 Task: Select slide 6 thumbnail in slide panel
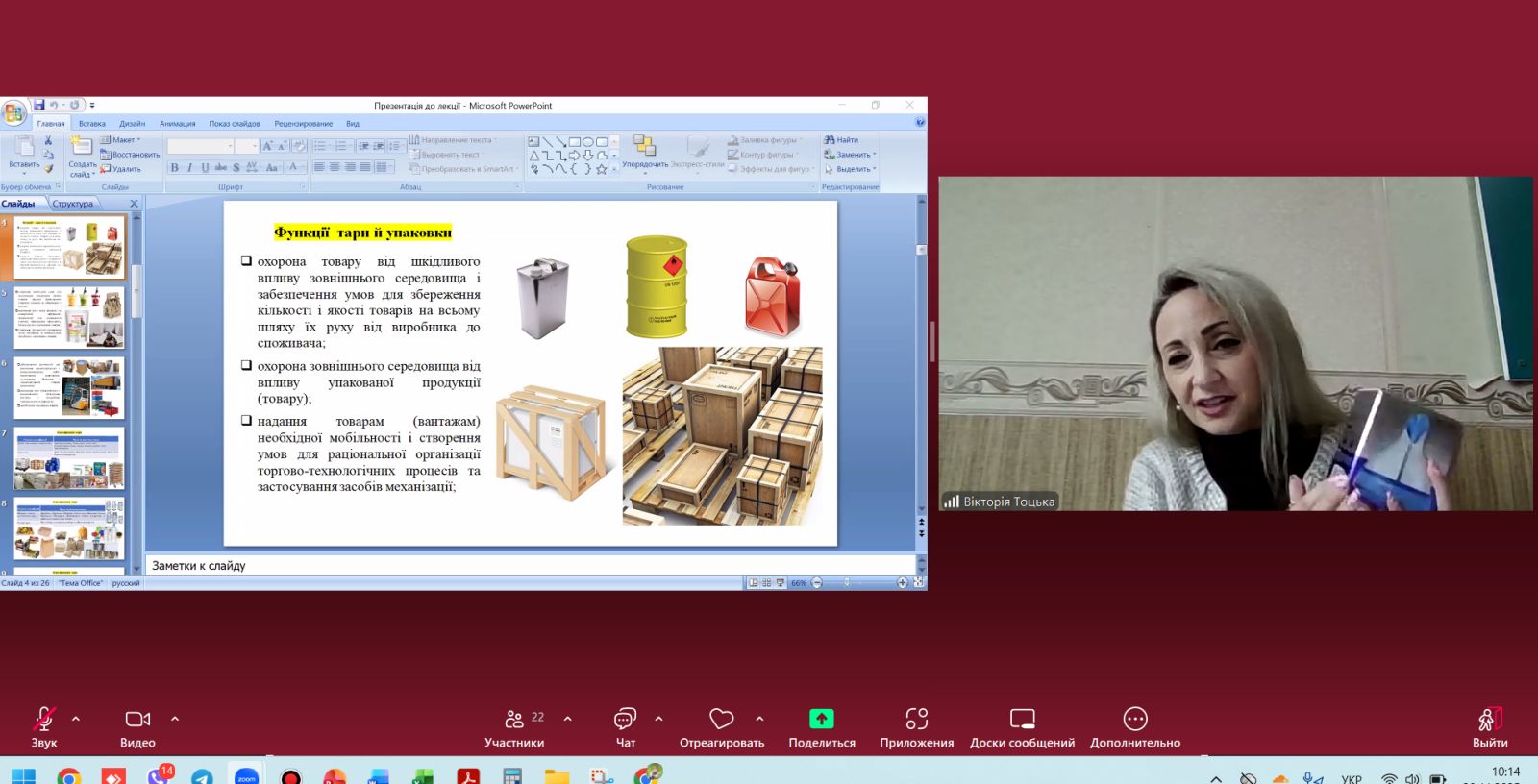click(69, 388)
